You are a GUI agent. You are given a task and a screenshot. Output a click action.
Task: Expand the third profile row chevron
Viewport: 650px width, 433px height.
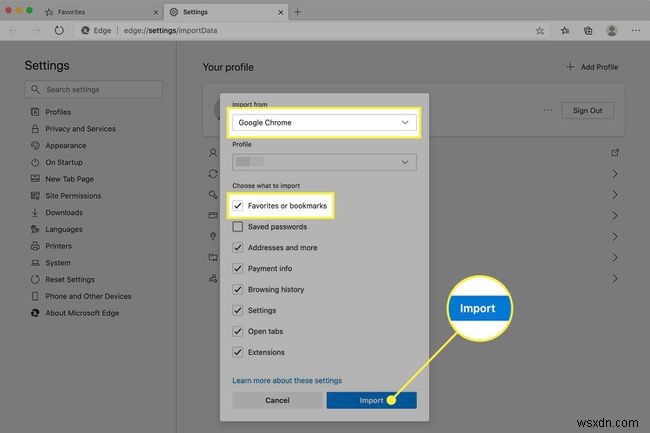coord(615,194)
